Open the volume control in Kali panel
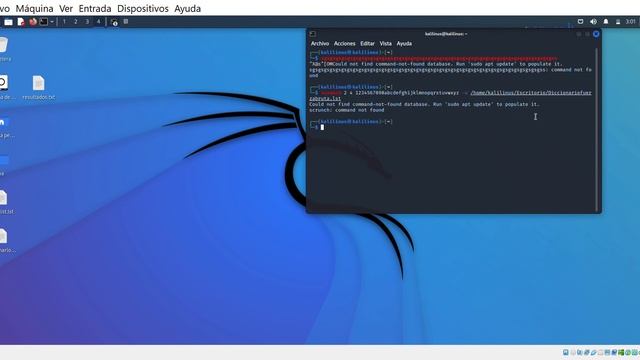 click(x=593, y=22)
